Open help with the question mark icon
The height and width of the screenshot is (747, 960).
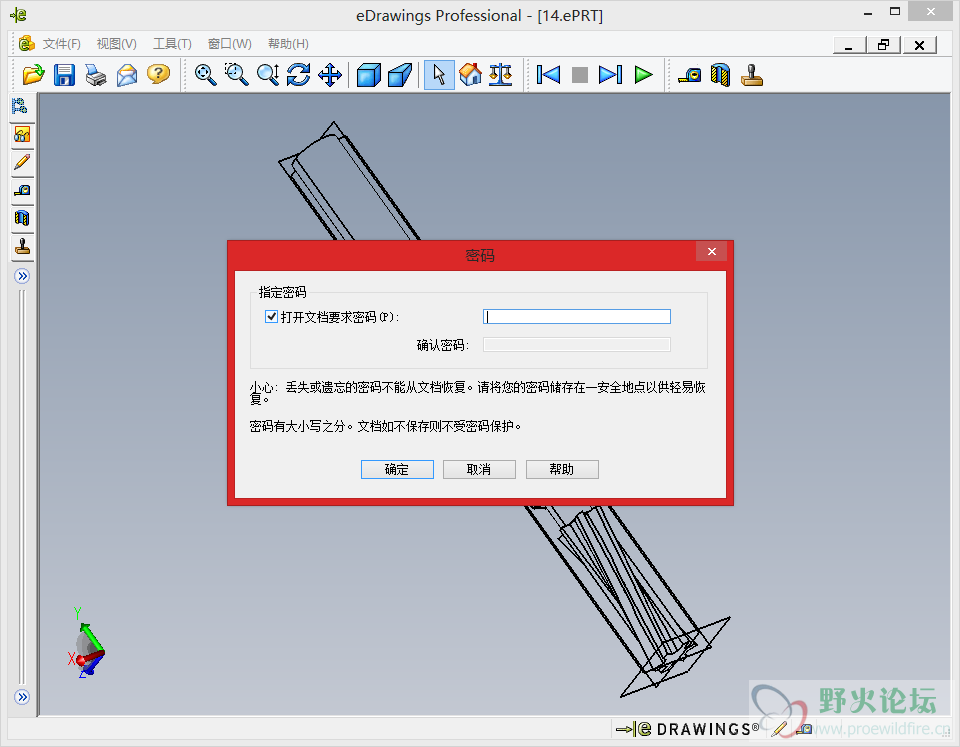tap(158, 75)
